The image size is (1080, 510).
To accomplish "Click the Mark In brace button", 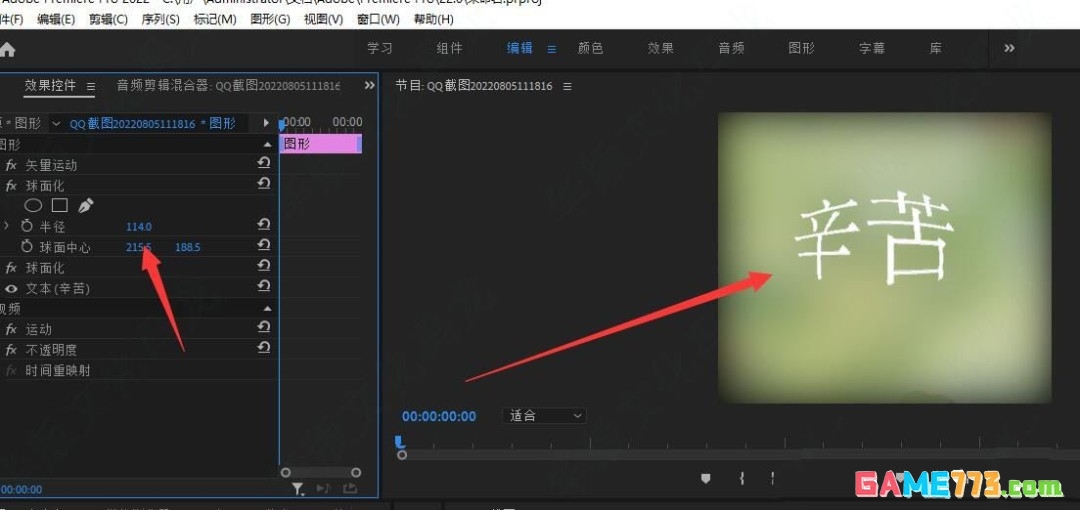I will tap(742, 478).
